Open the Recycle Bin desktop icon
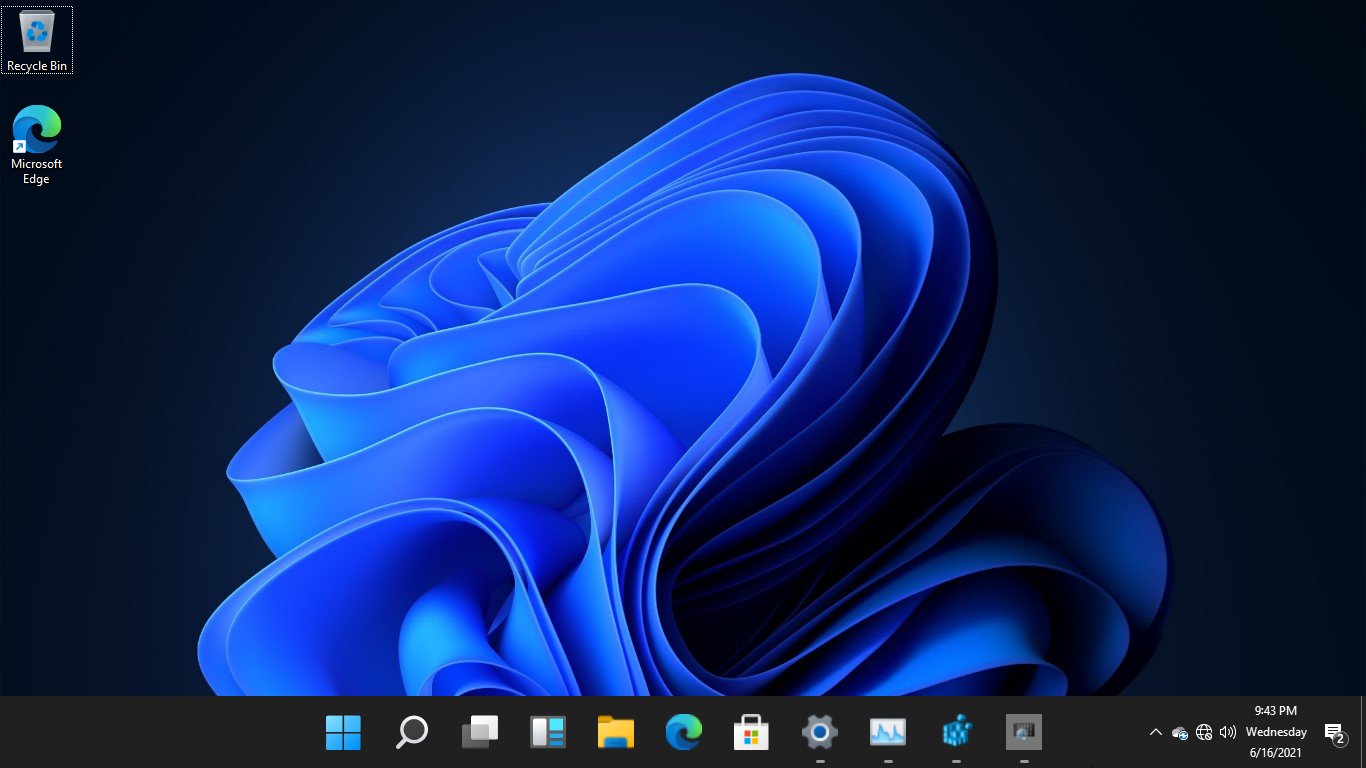The height and width of the screenshot is (768, 1366). (37, 40)
